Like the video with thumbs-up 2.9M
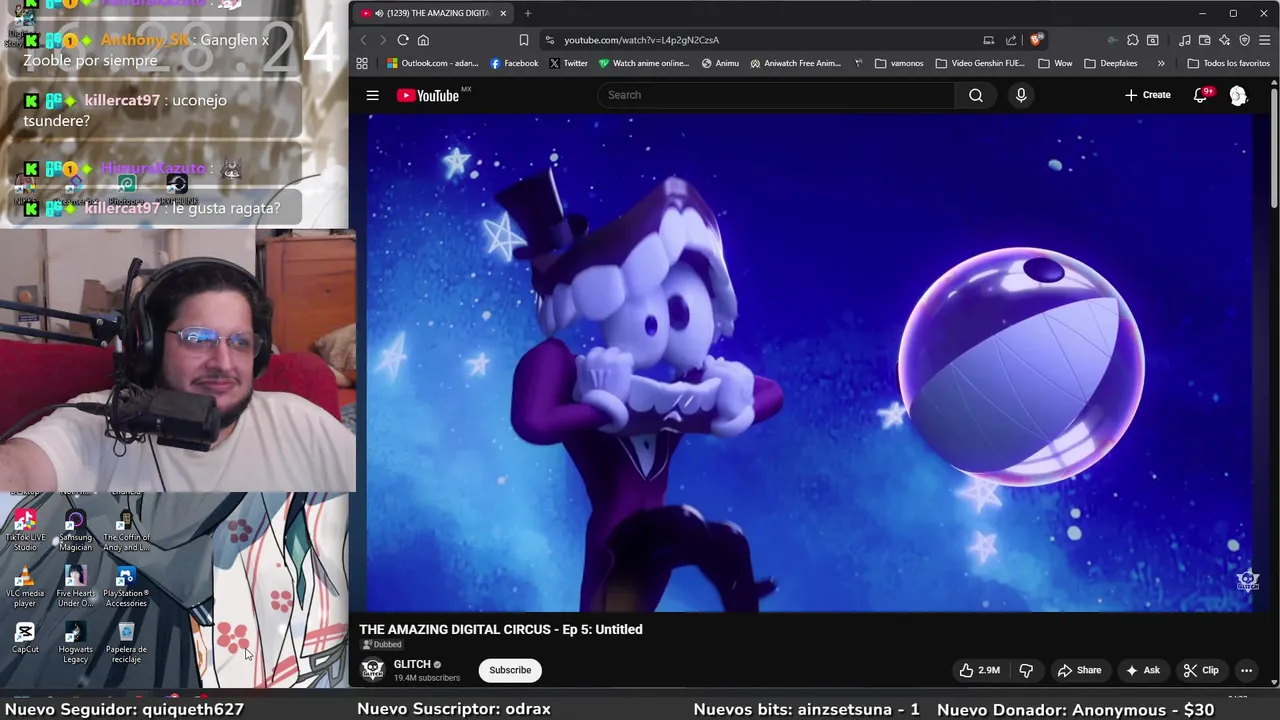This screenshot has height=720, width=1280. pos(979,670)
